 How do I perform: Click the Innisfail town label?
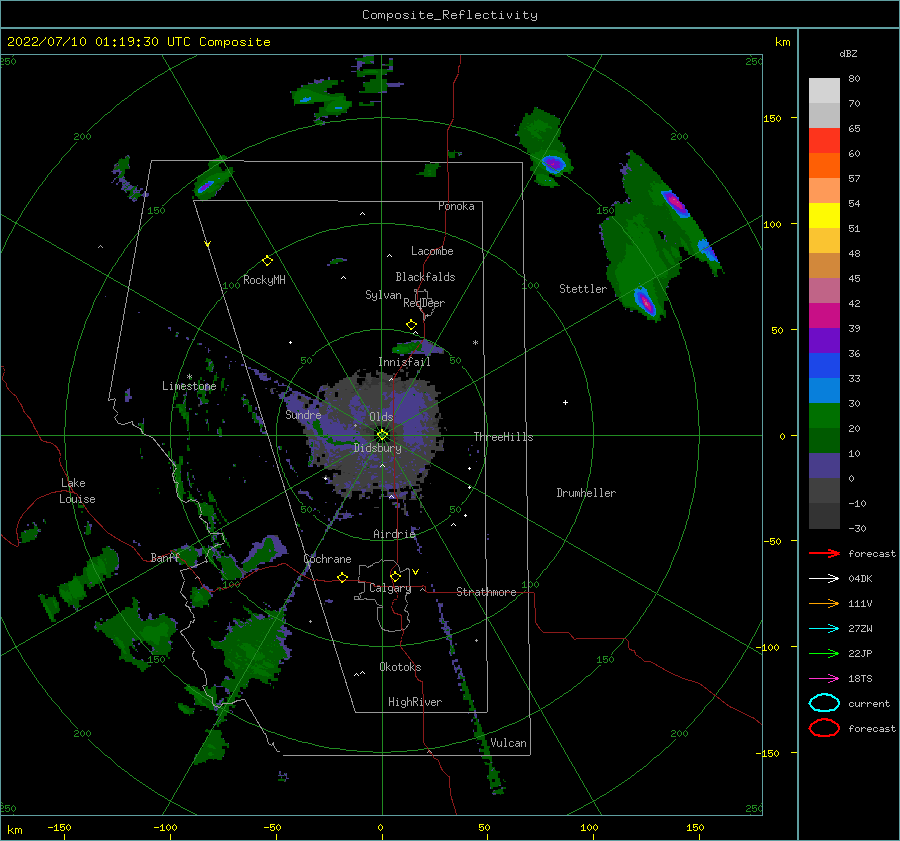[404, 362]
